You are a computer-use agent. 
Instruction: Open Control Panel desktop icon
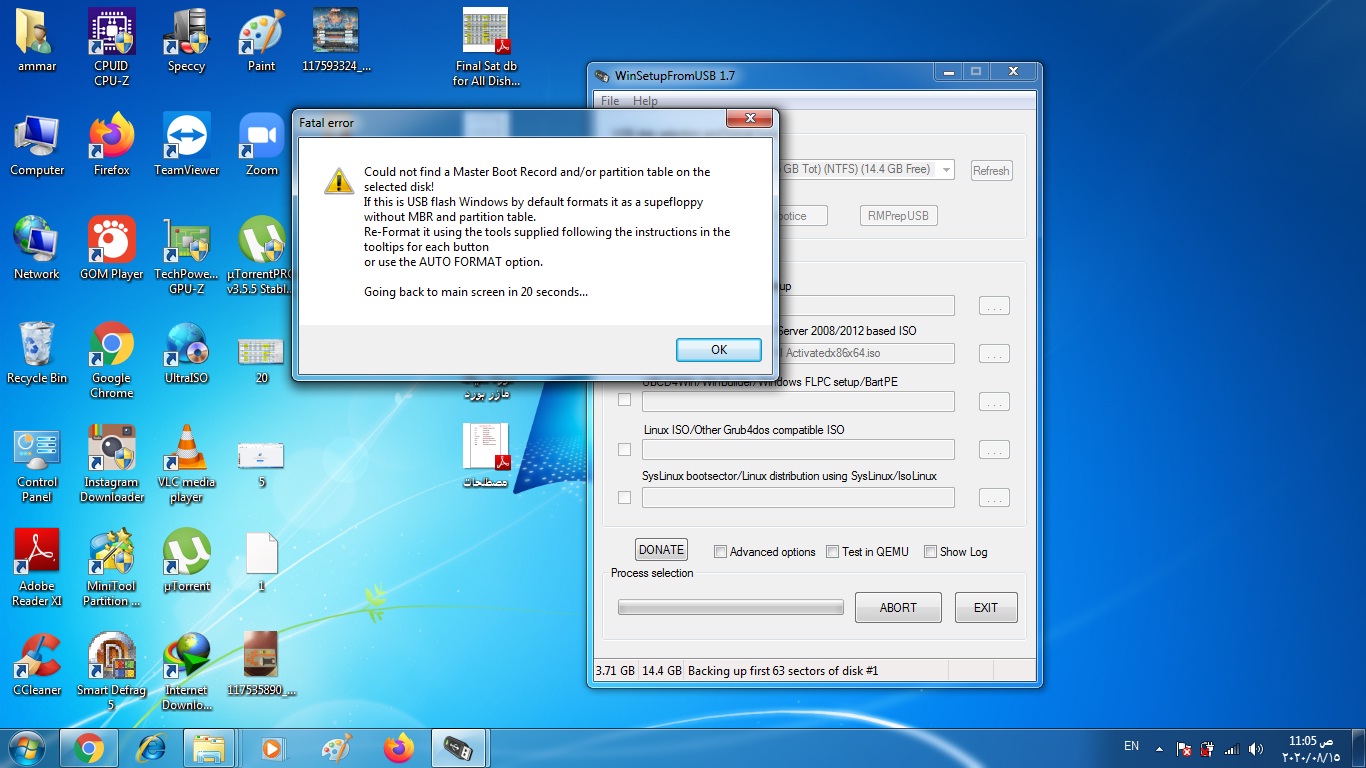(37, 464)
